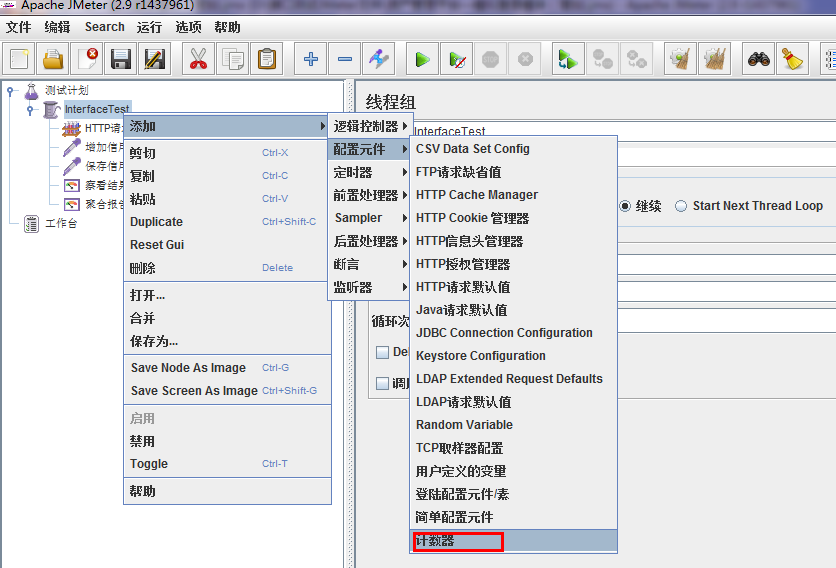Click Save Node As Image
This screenshot has height=568, width=836.
pos(227,367)
